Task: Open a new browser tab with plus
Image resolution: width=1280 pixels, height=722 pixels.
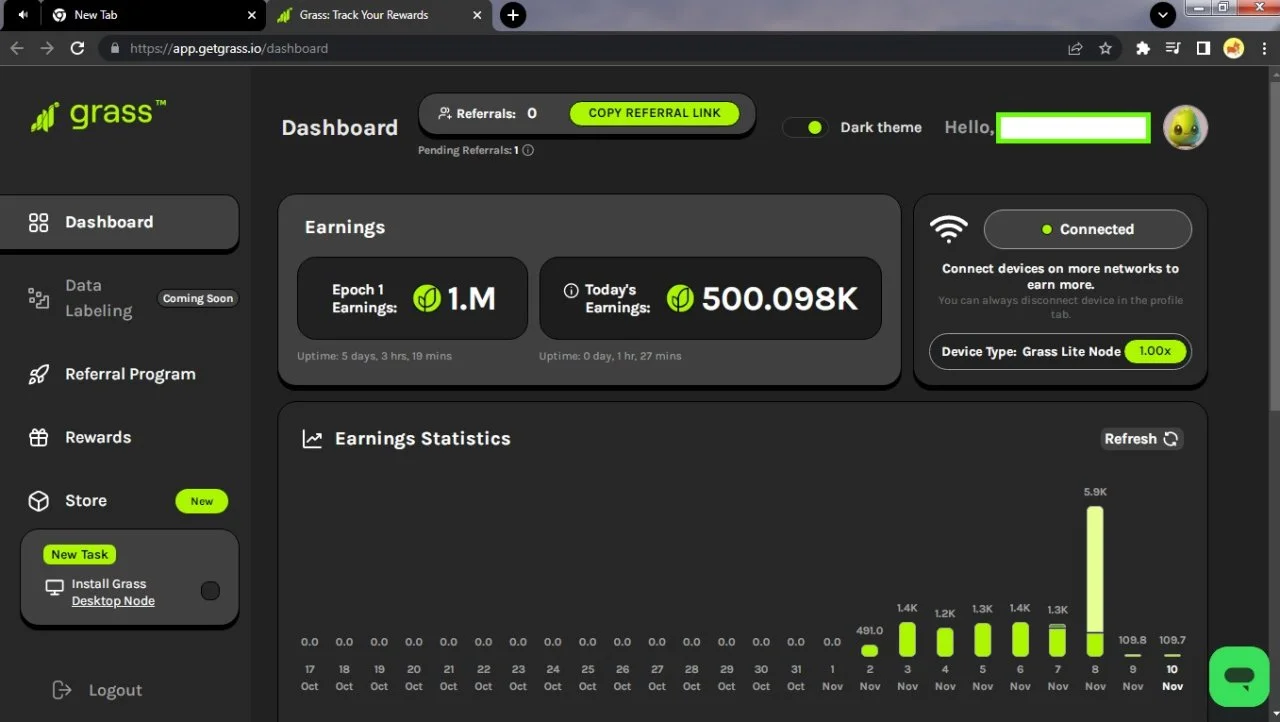Action: click(513, 15)
